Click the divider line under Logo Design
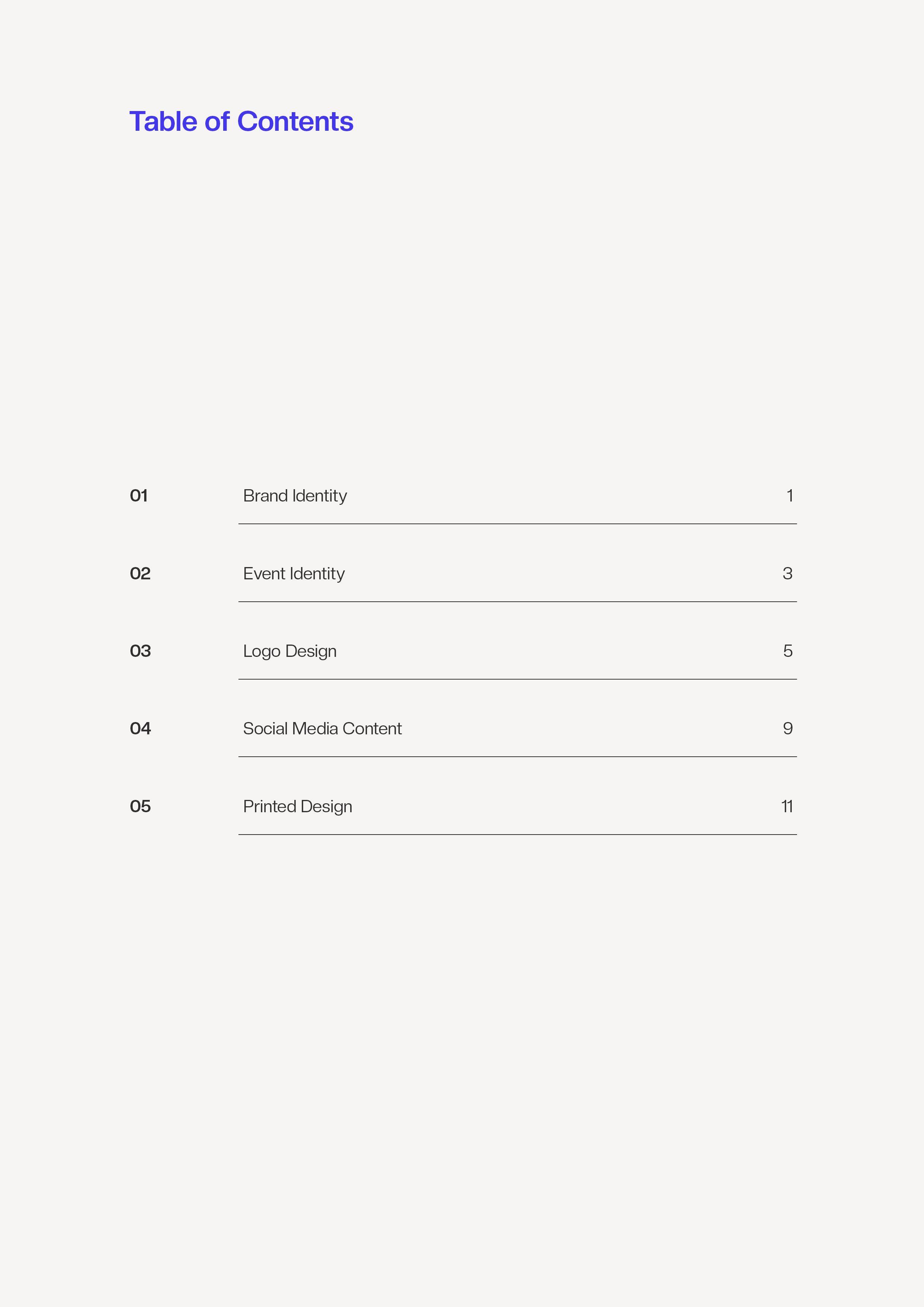Viewport: 924px width, 1307px height. [518, 679]
